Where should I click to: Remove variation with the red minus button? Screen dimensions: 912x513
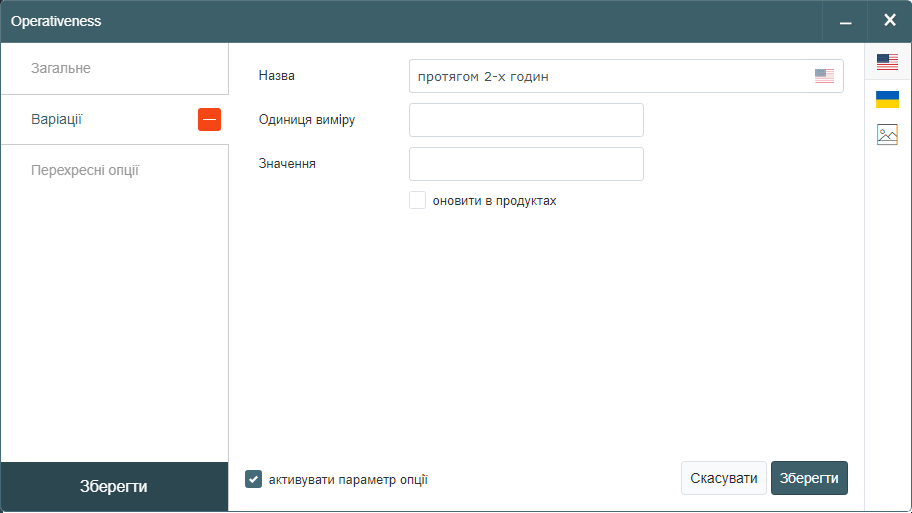pos(209,119)
